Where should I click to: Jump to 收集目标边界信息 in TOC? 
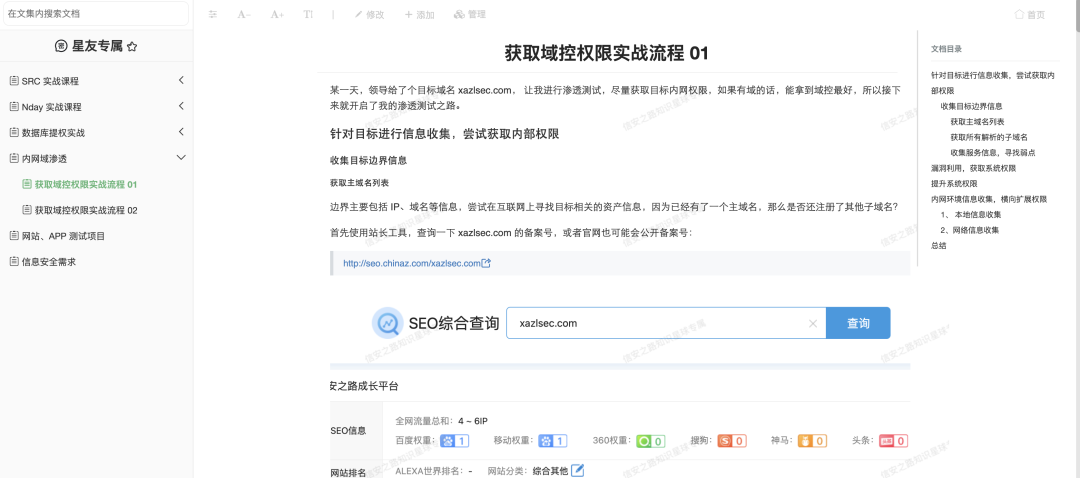pyautogui.click(x=971, y=106)
